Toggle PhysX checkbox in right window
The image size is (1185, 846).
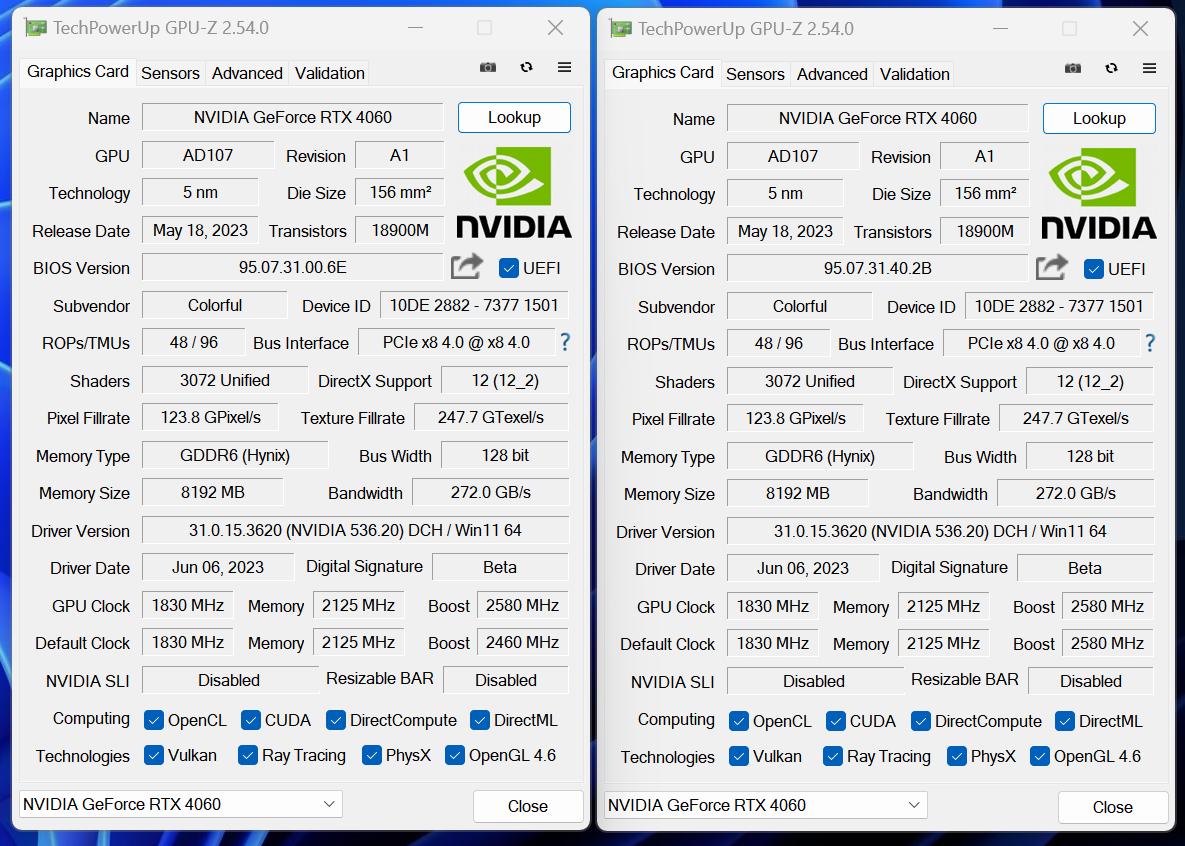point(957,756)
